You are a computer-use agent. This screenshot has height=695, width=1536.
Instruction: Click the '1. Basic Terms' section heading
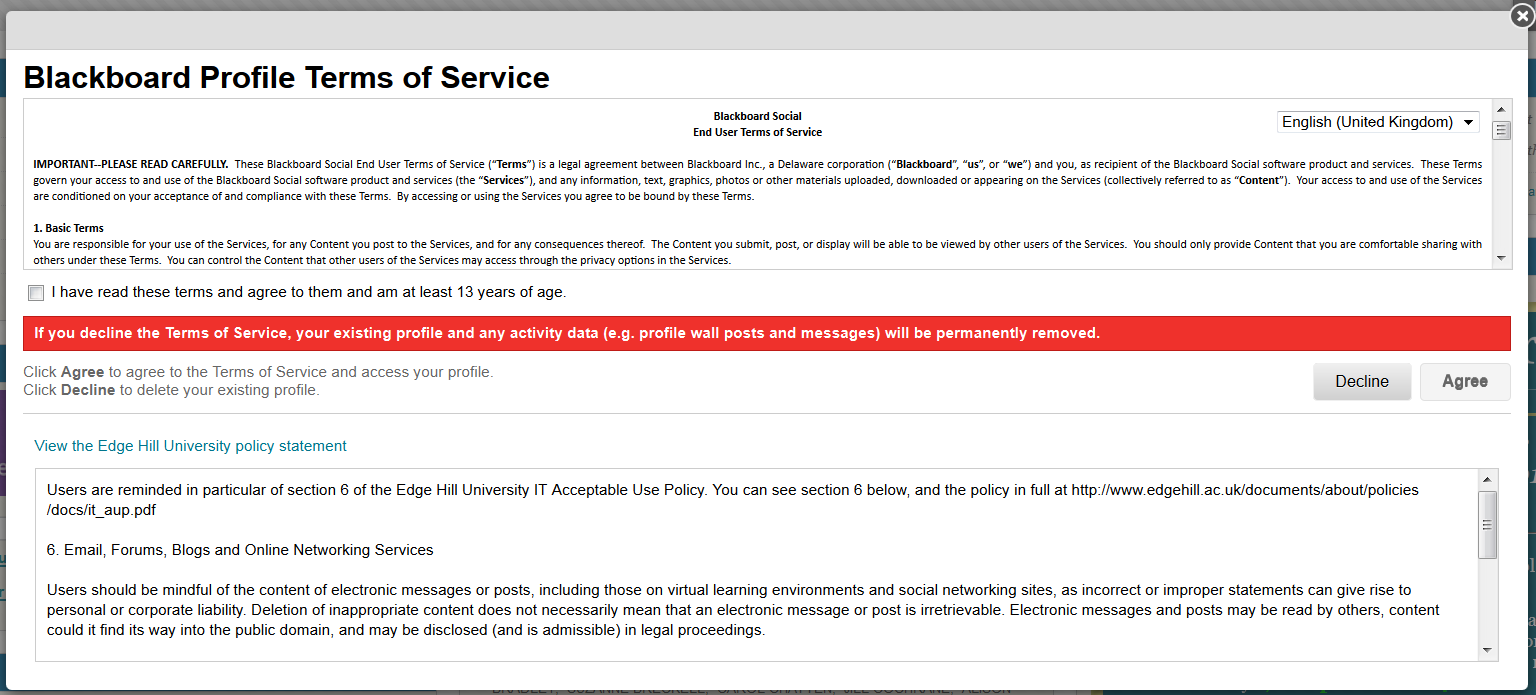pos(69,228)
